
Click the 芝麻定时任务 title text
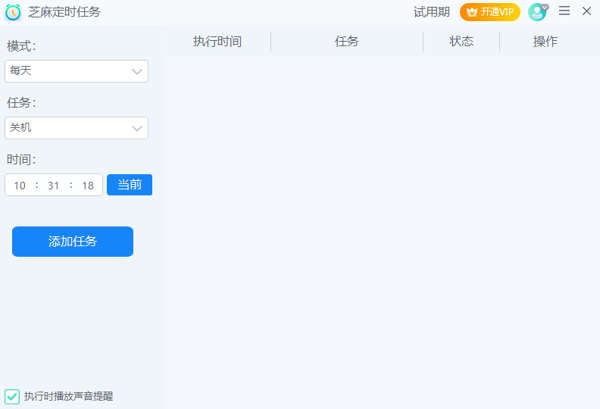coord(64,12)
